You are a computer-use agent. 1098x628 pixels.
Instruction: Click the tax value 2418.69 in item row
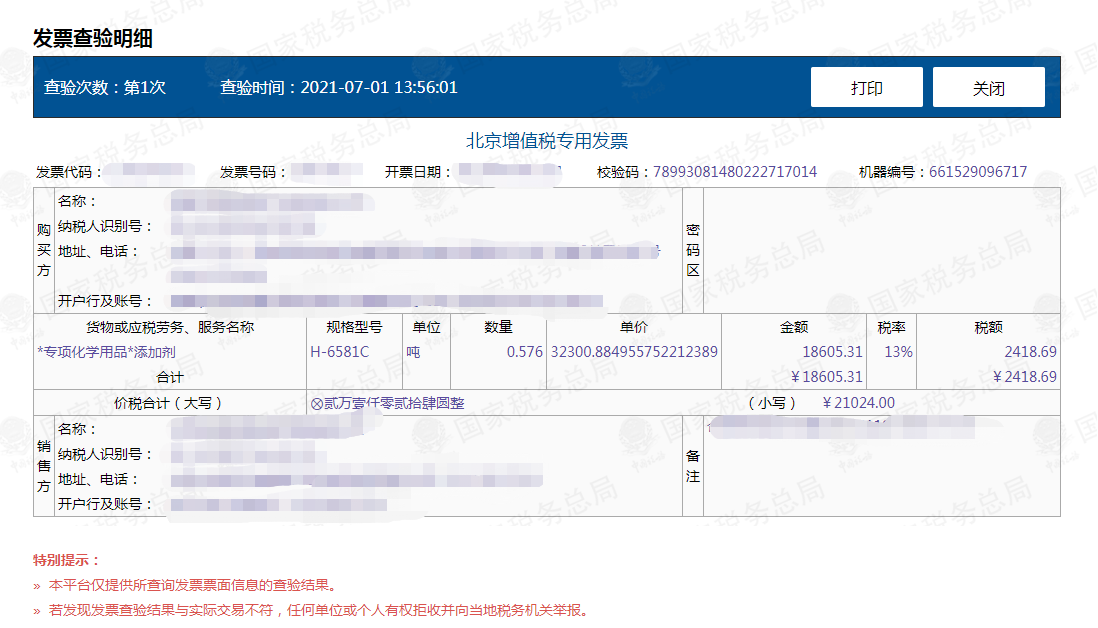[1030, 352]
